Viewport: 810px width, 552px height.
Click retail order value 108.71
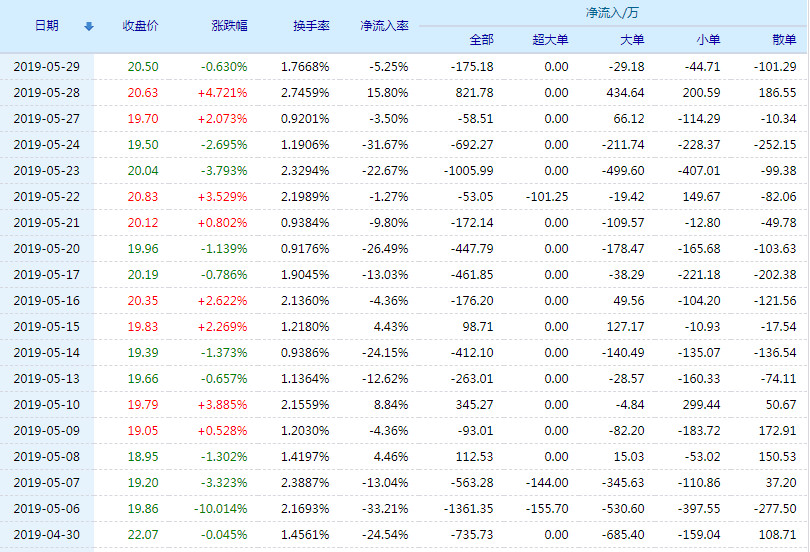pos(777,534)
